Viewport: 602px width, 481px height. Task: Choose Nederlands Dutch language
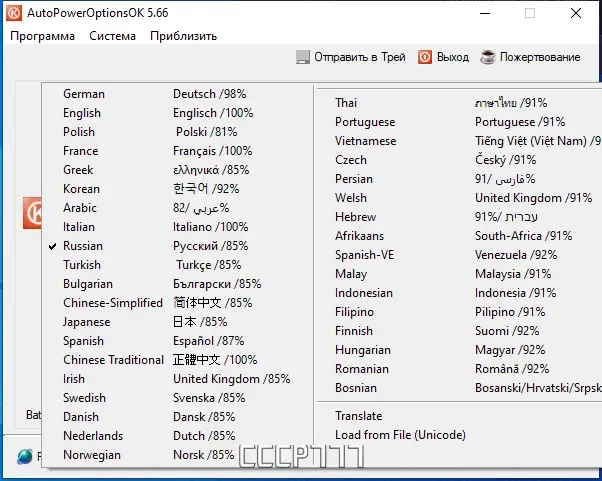point(178,436)
